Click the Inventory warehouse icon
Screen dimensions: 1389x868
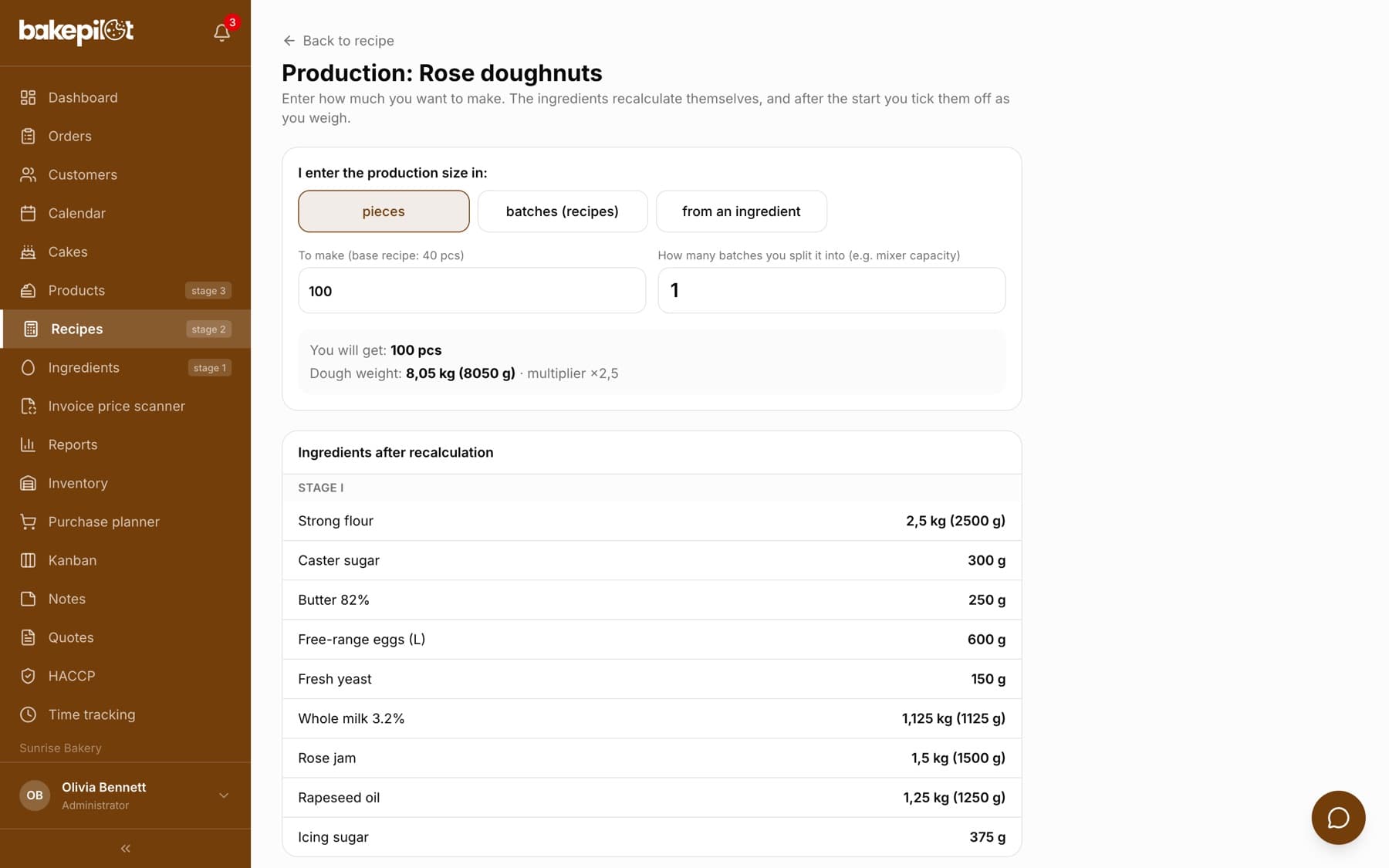[28, 483]
